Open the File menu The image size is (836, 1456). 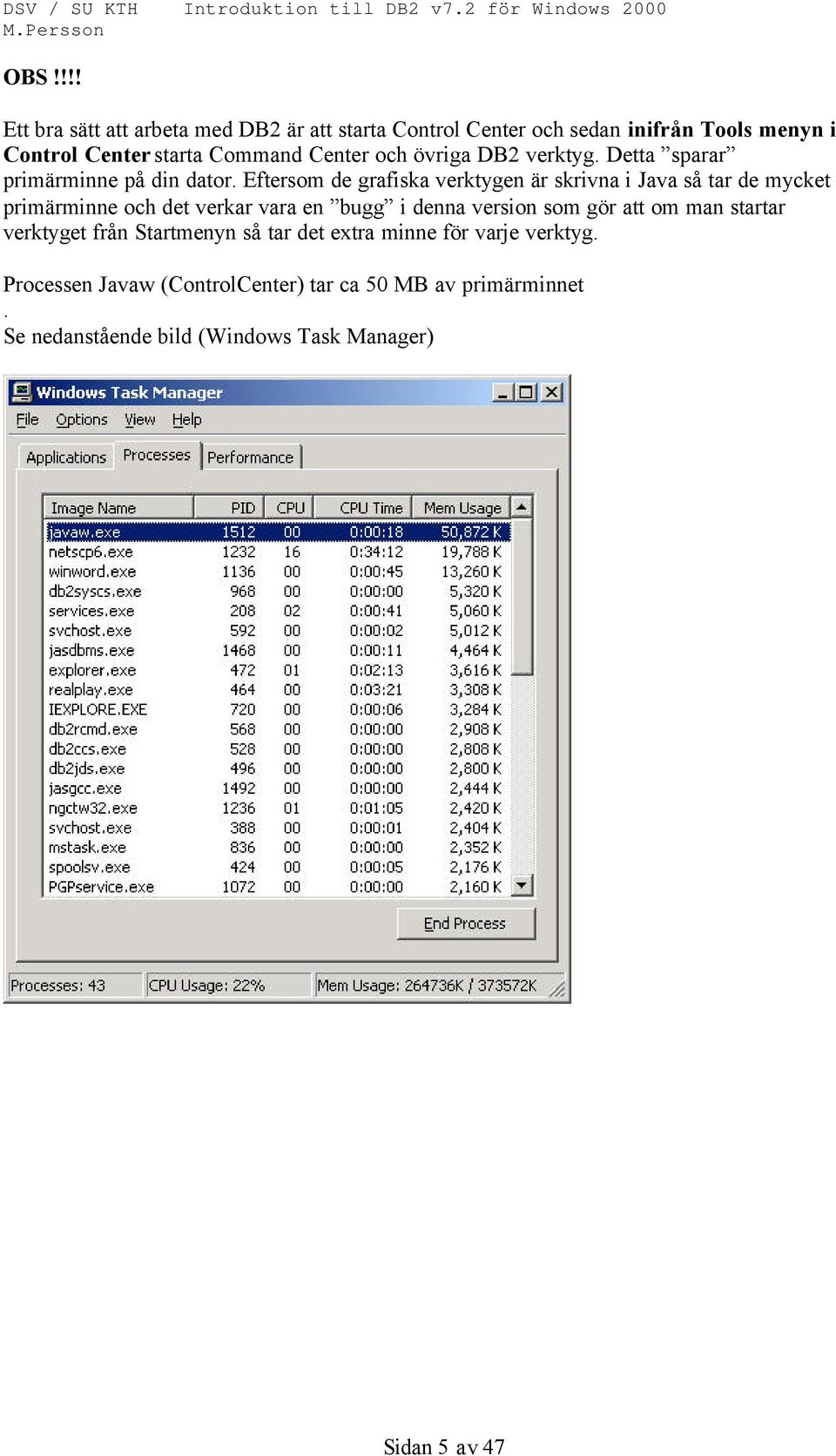[x=28, y=419]
